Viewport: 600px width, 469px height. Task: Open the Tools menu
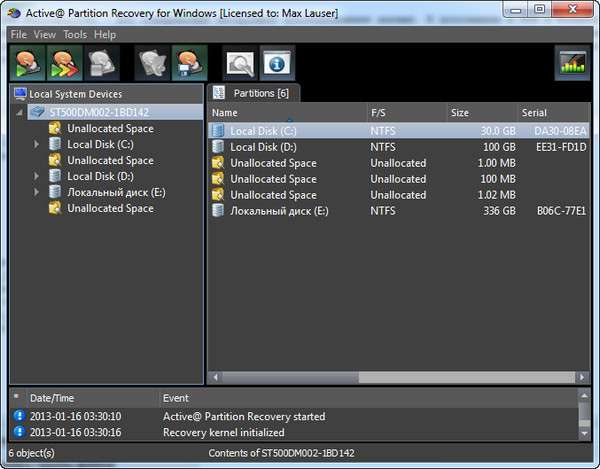[75, 35]
